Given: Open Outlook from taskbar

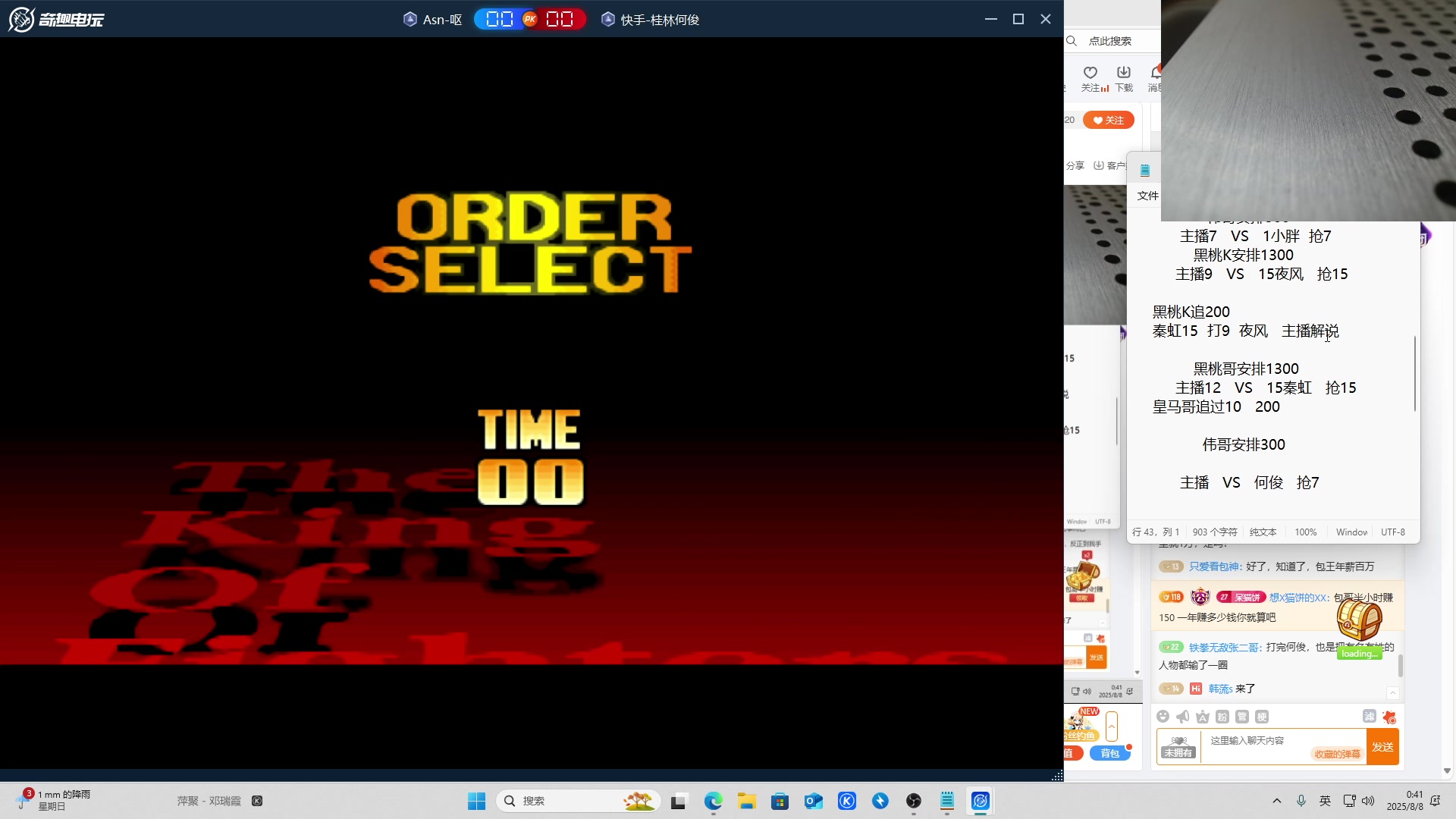Looking at the screenshot, I should [814, 801].
